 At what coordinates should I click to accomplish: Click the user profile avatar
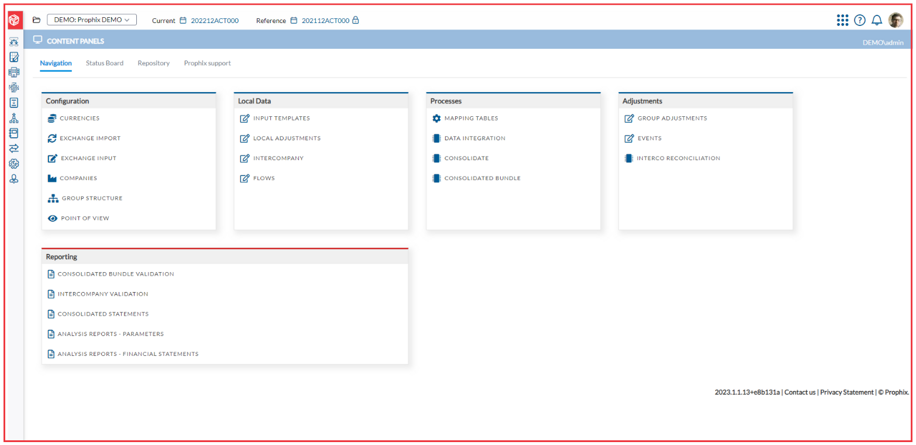click(x=896, y=20)
